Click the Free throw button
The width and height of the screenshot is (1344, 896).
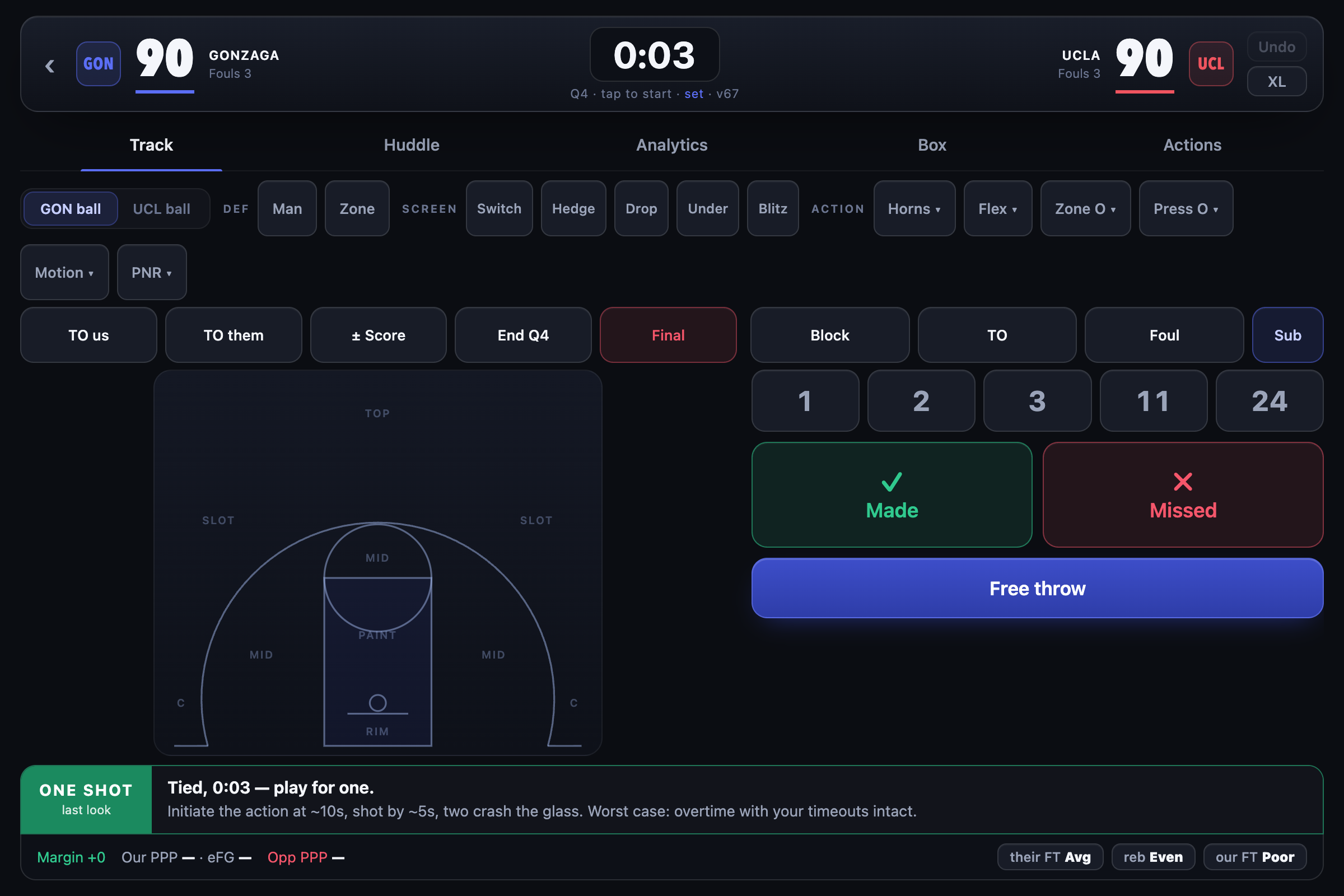(1037, 588)
